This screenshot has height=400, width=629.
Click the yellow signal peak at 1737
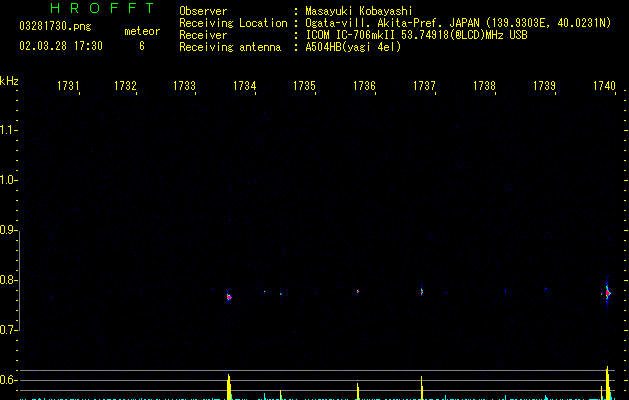click(422, 388)
